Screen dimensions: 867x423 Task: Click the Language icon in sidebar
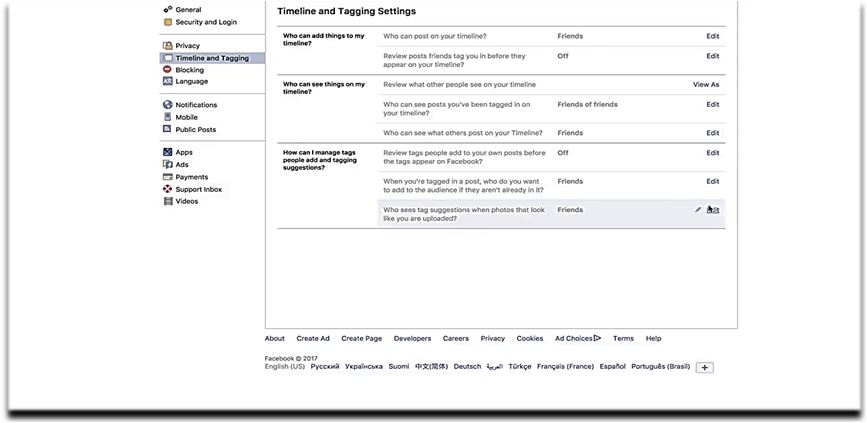(x=168, y=81)
